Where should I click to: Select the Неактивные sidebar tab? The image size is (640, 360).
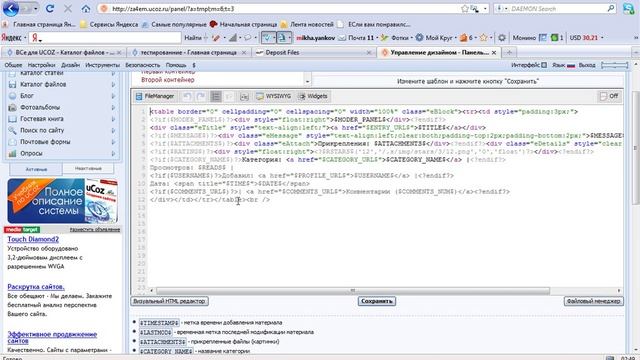pyautogui.click(x=88, y=169)
